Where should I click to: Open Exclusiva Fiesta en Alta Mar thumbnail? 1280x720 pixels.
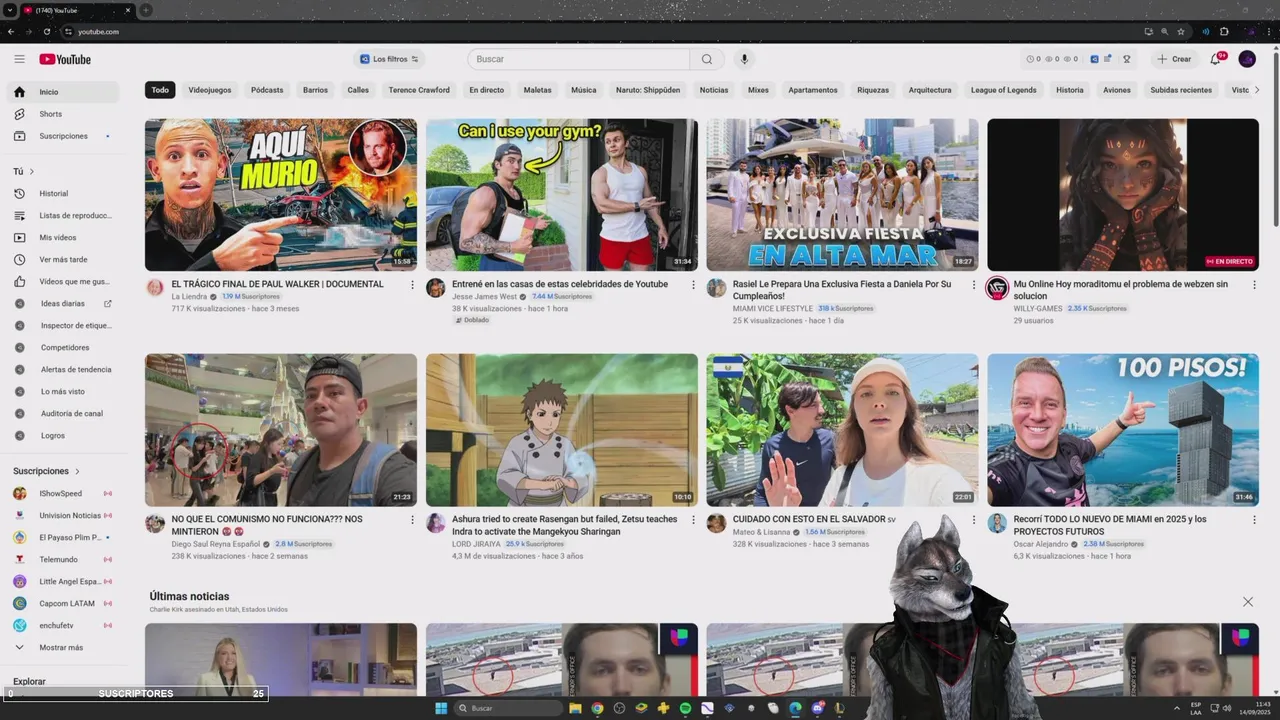point(842,195)
